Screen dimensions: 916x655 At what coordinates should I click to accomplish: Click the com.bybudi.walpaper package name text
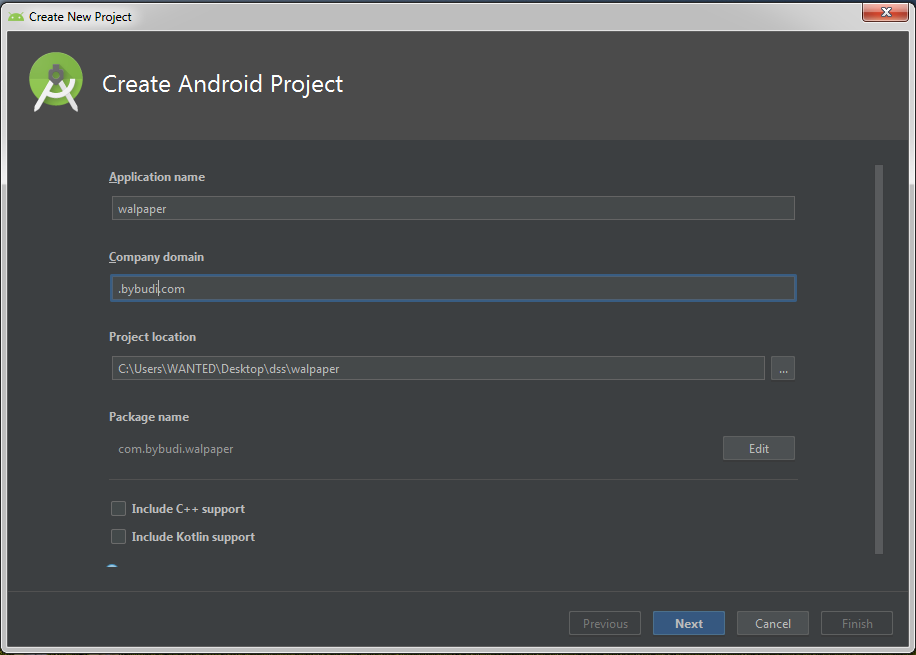176,449
